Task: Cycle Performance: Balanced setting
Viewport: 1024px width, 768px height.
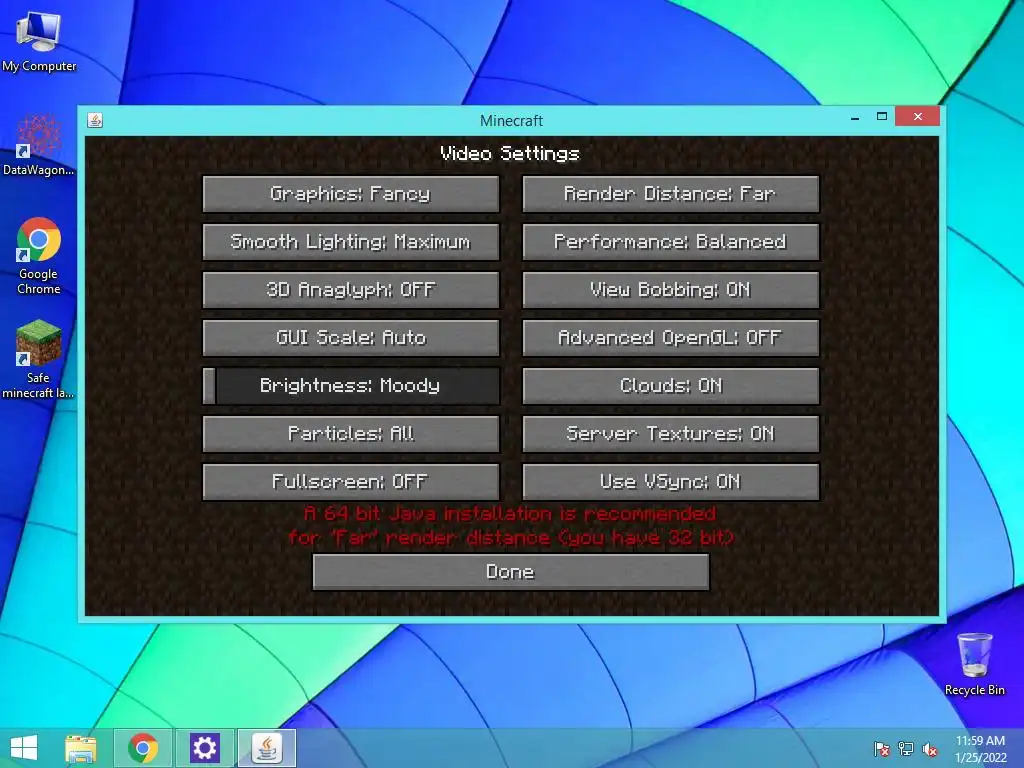Action: (x=671, y=242)
